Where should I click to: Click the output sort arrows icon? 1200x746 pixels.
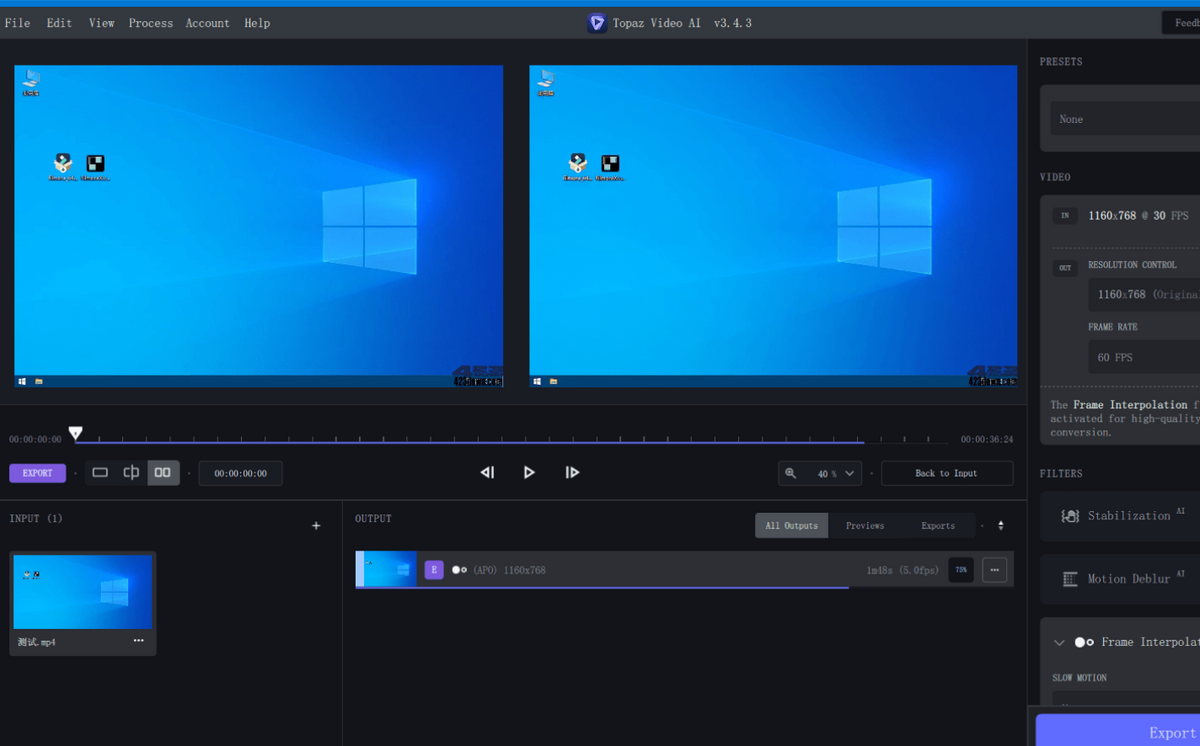[1001, 526]
